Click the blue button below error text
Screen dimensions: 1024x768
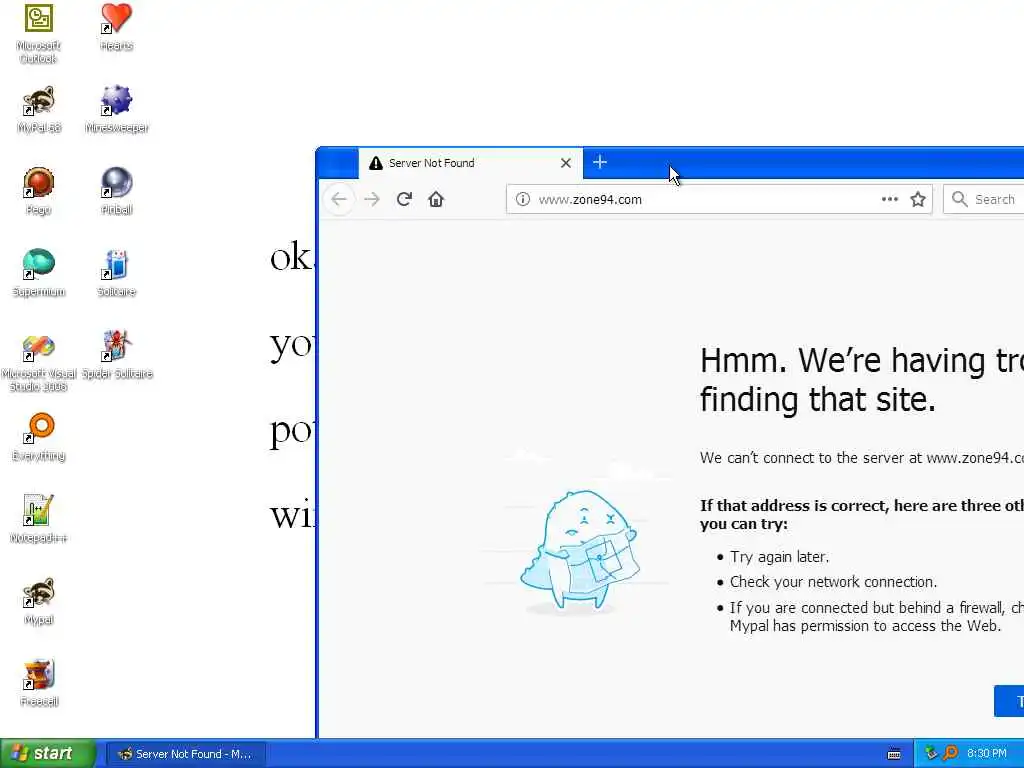[x=1009, y=701]
